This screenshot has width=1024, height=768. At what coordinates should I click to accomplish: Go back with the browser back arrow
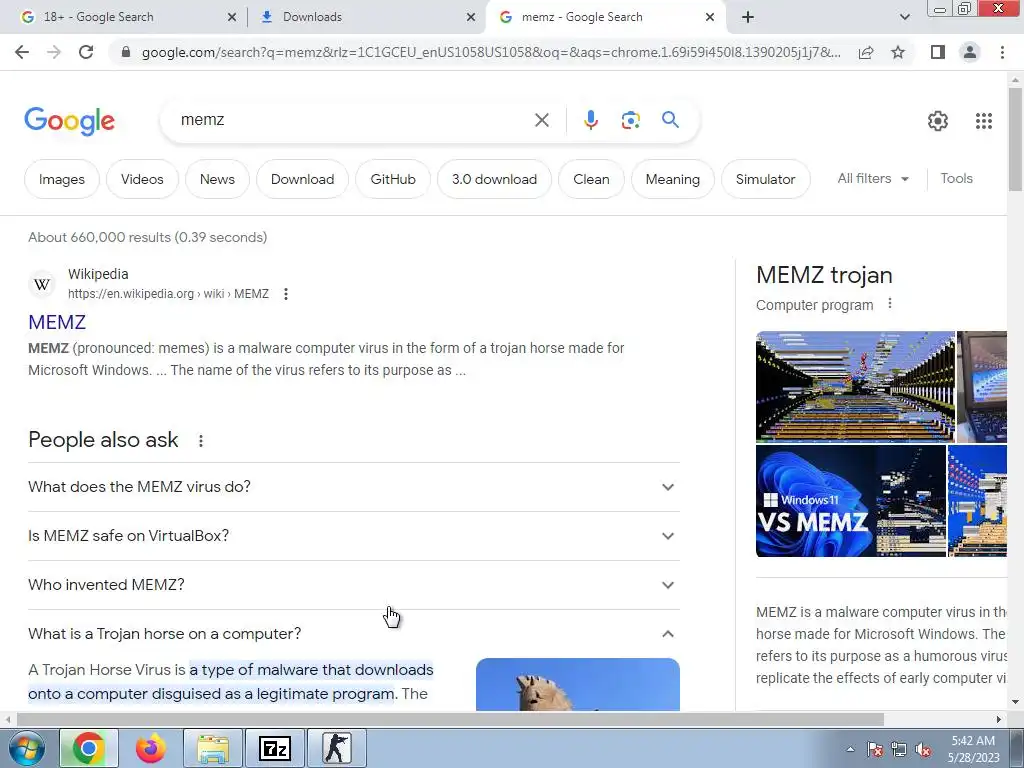[22, 52]
